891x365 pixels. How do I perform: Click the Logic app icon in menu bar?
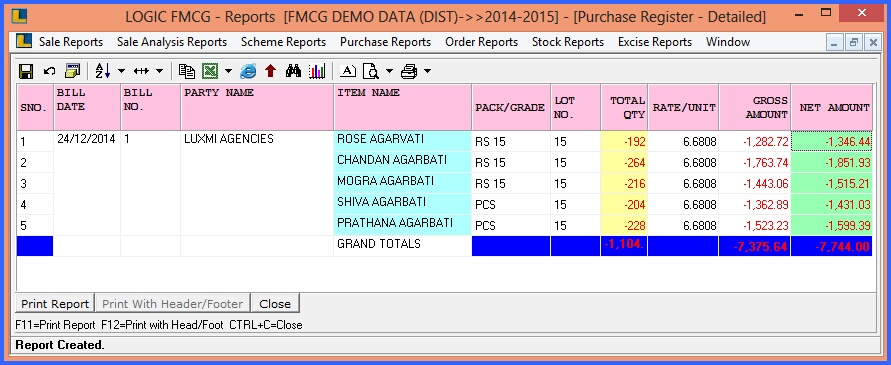tap(23, 41)
